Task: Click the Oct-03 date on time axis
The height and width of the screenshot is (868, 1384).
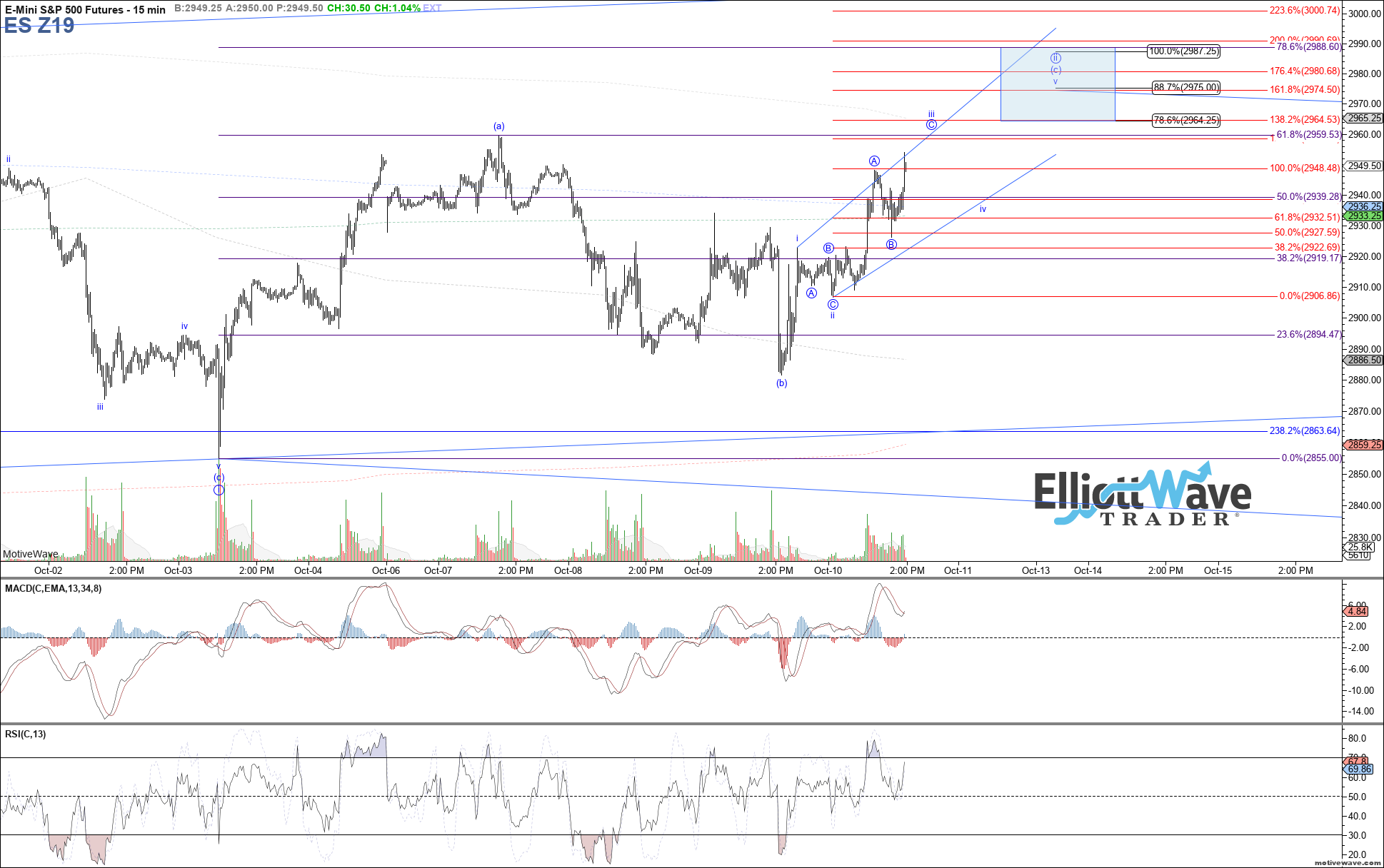Action: (178, 570)
